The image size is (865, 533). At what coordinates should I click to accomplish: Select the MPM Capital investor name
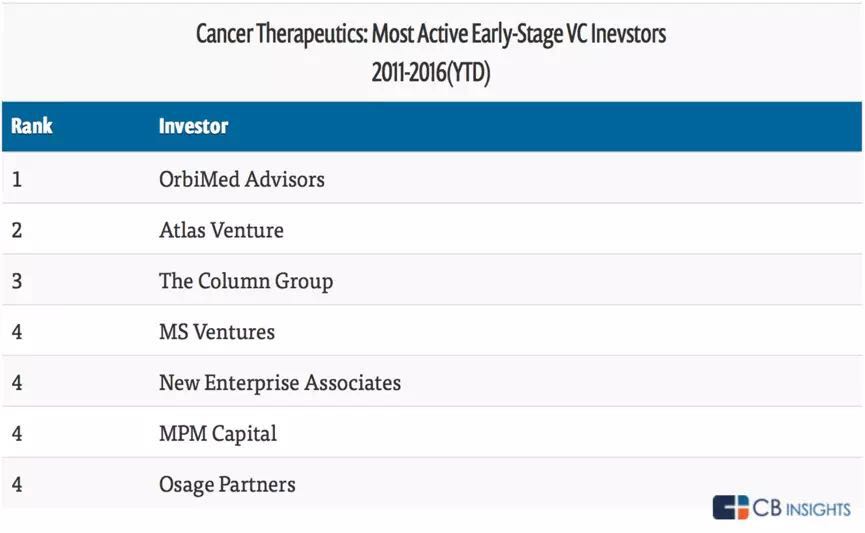(217, 434)
